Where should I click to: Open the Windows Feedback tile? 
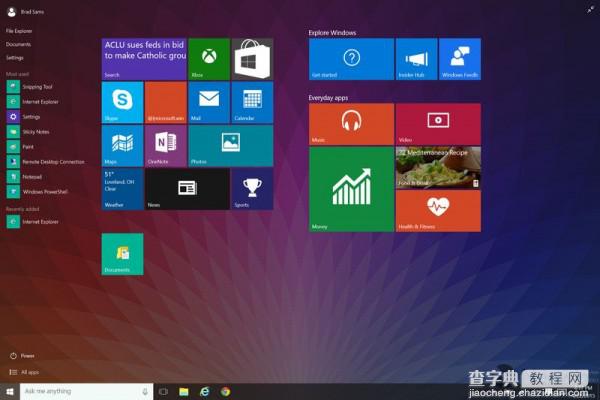coord(460,59)
